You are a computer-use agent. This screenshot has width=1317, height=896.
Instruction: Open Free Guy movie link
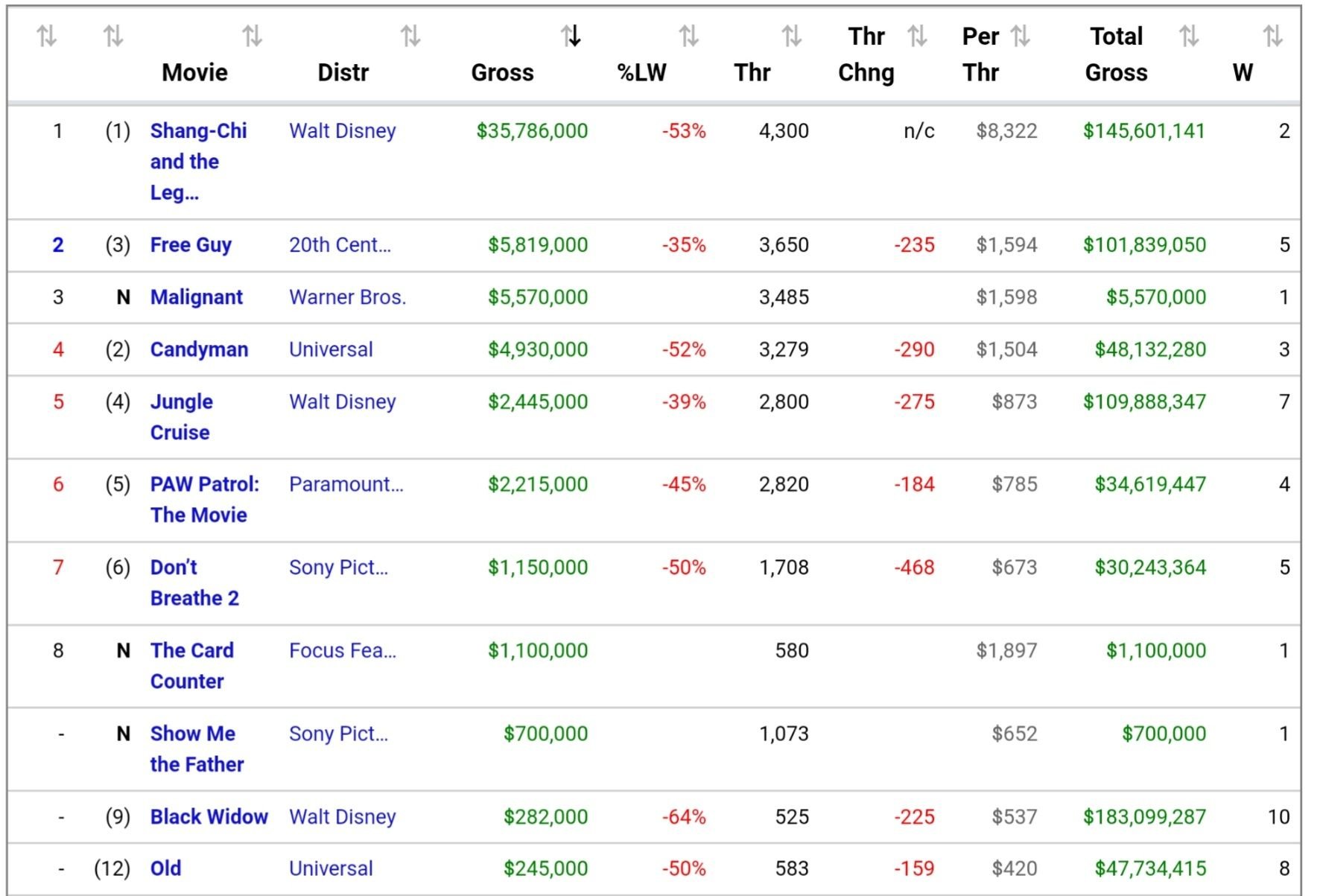click(x=191, y=245)
